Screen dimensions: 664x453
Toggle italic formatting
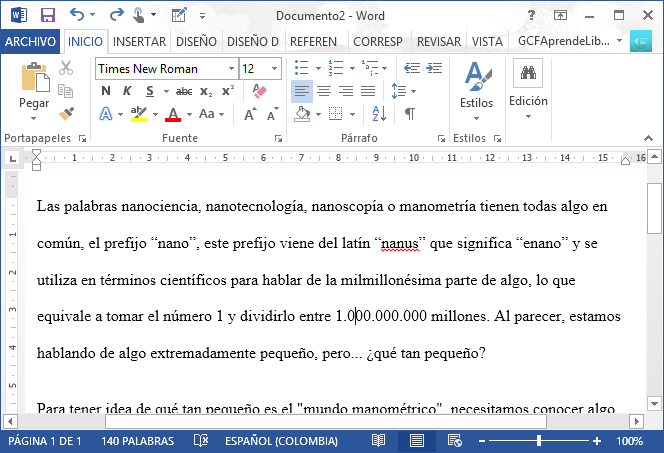tap(129, 91)
